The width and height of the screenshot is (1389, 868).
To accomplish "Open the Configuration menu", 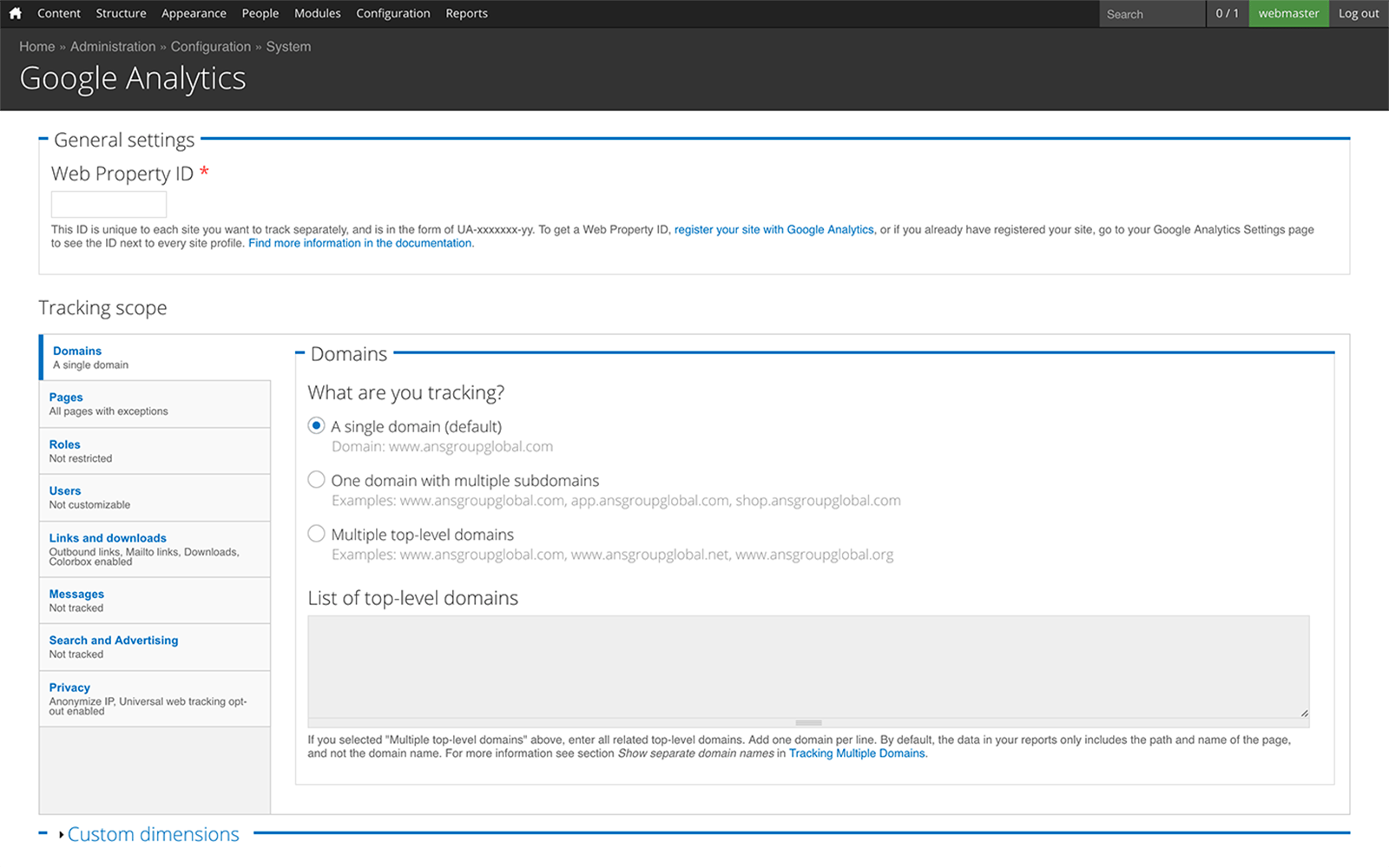I will tap(393, 13).
